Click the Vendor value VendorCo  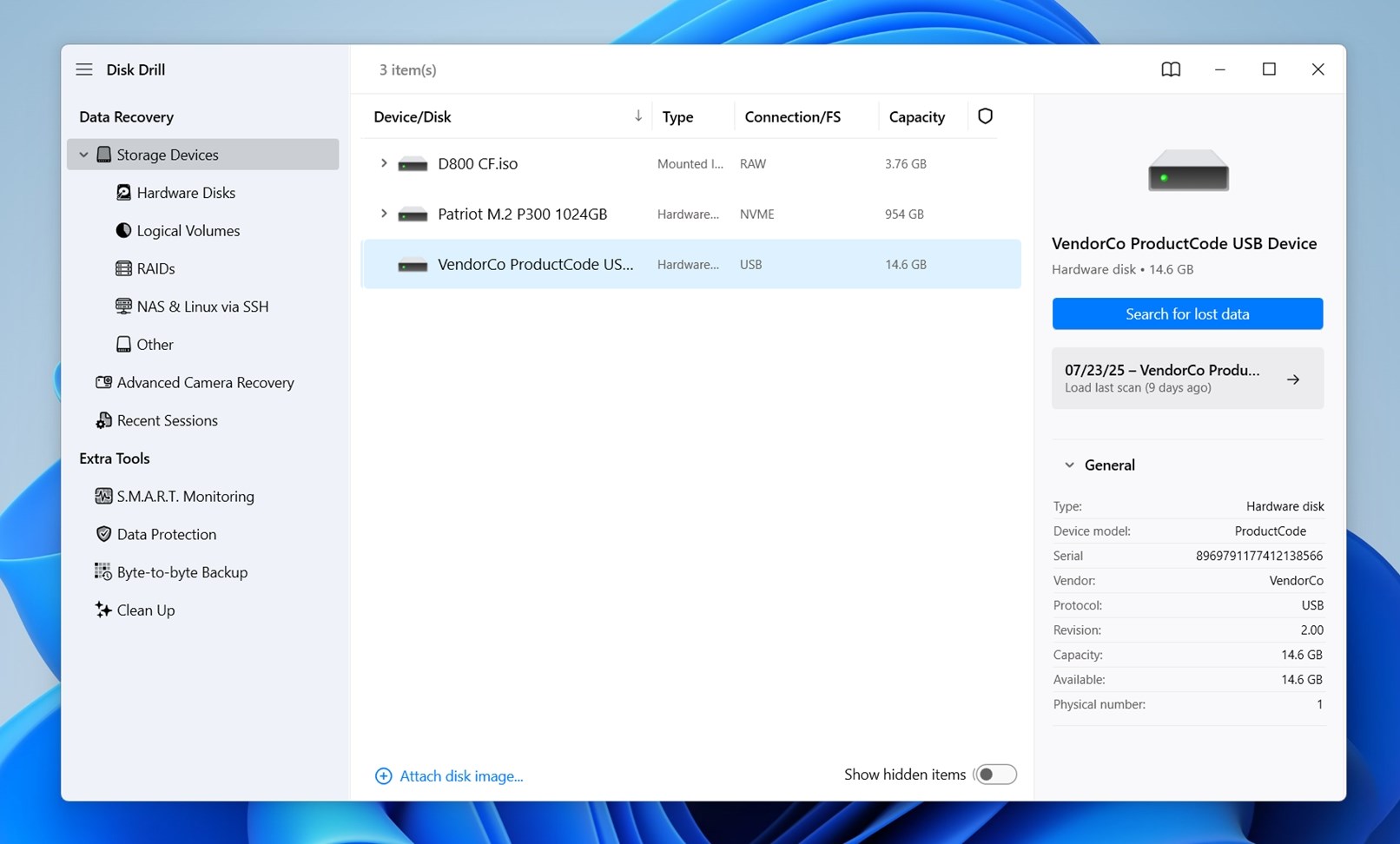pos(1296,581)
